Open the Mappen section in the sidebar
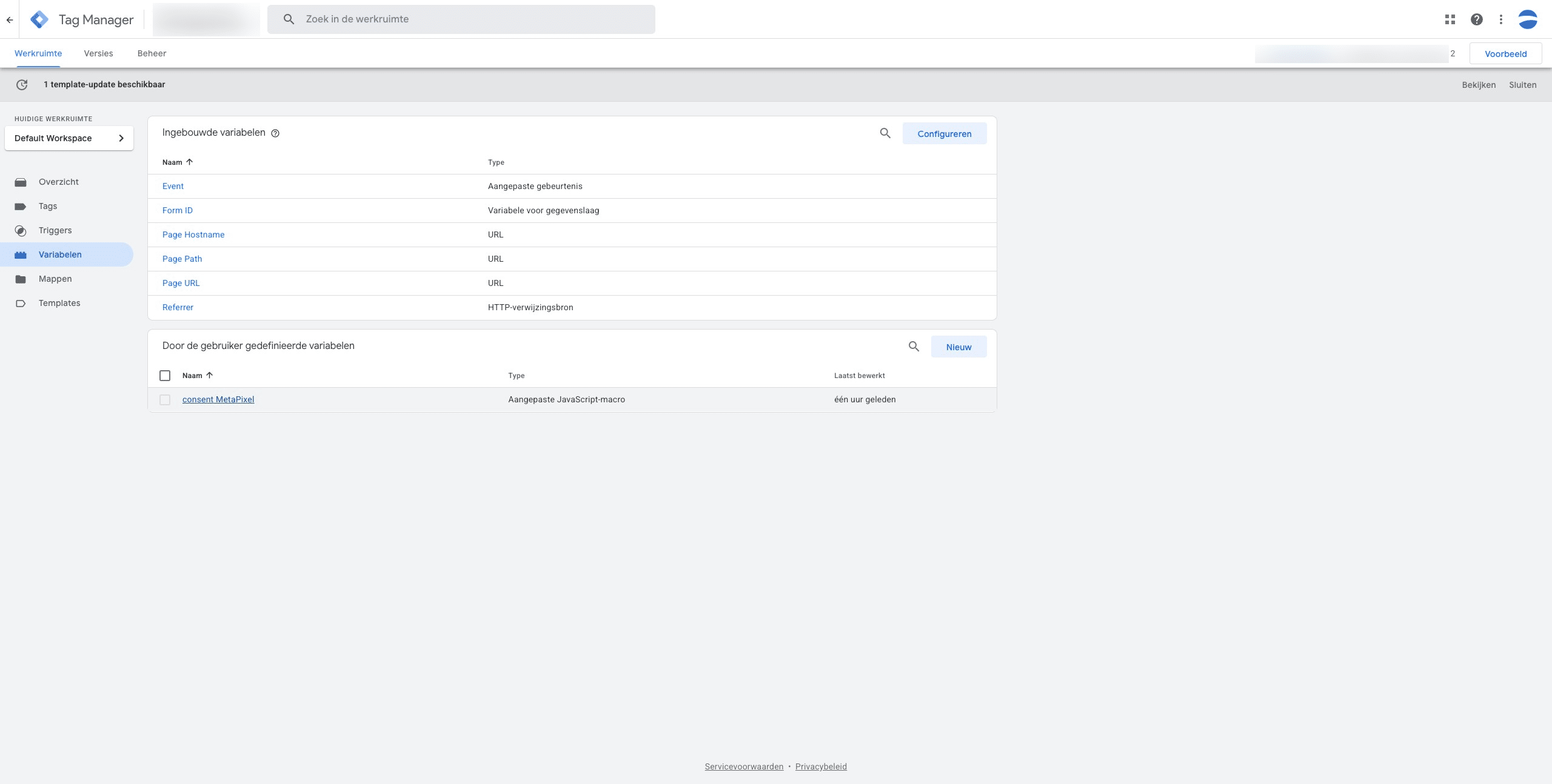 (x=55, y=279)
